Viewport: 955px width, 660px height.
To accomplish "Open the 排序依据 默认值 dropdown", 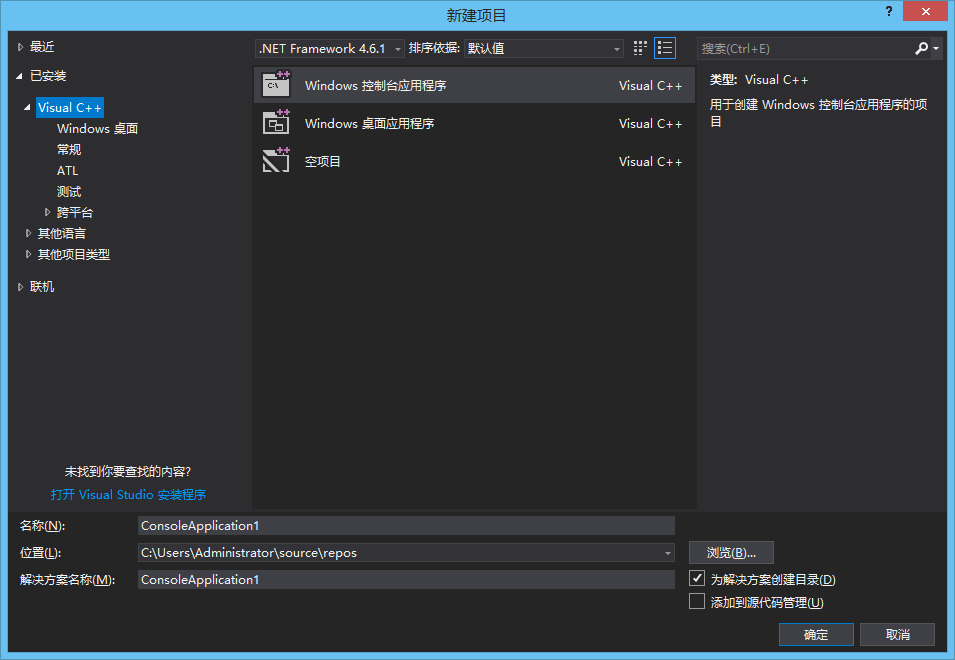I will pyautogui.click(x=544, y=49).
